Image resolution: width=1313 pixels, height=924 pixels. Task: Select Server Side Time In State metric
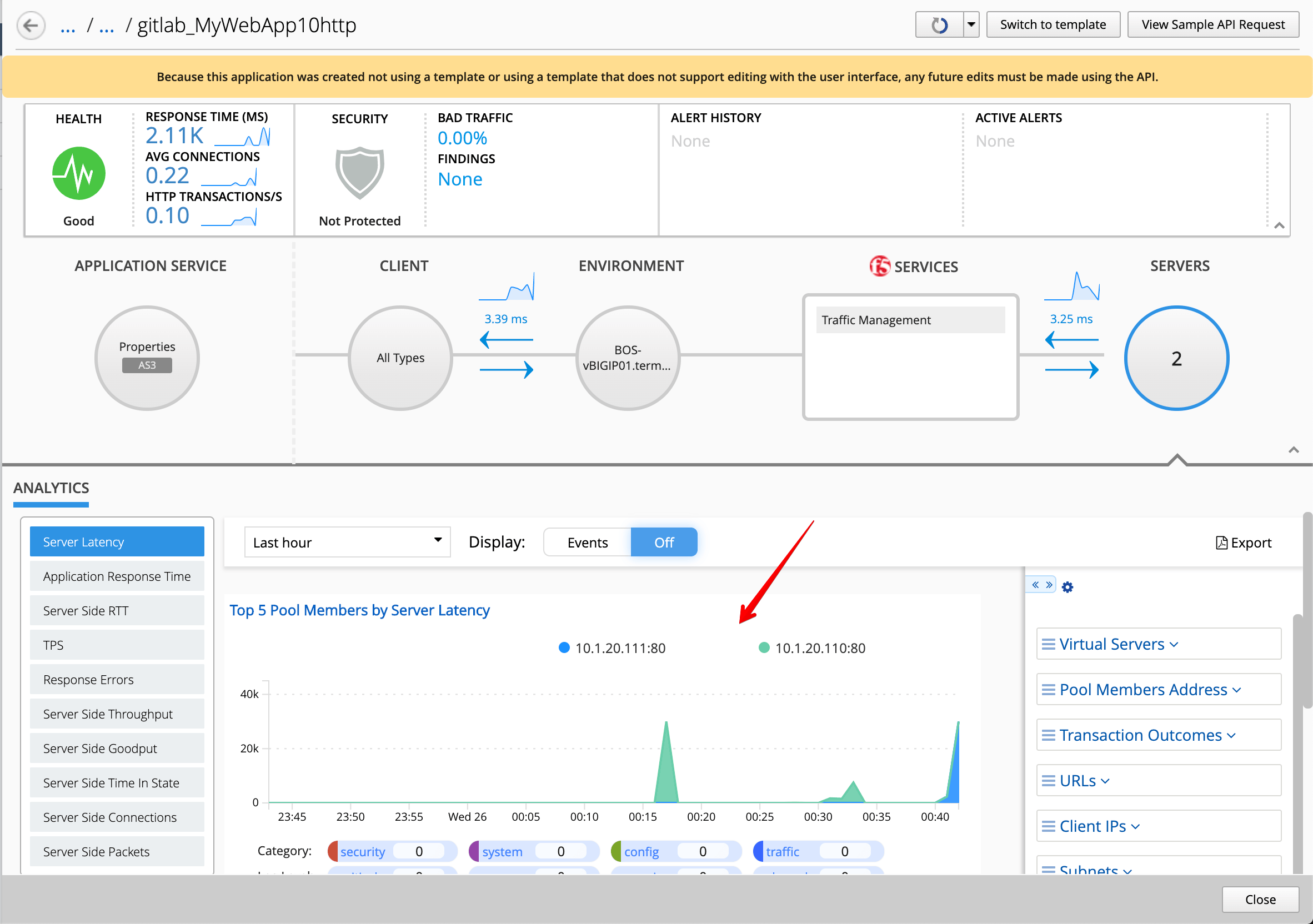point(117,783)
